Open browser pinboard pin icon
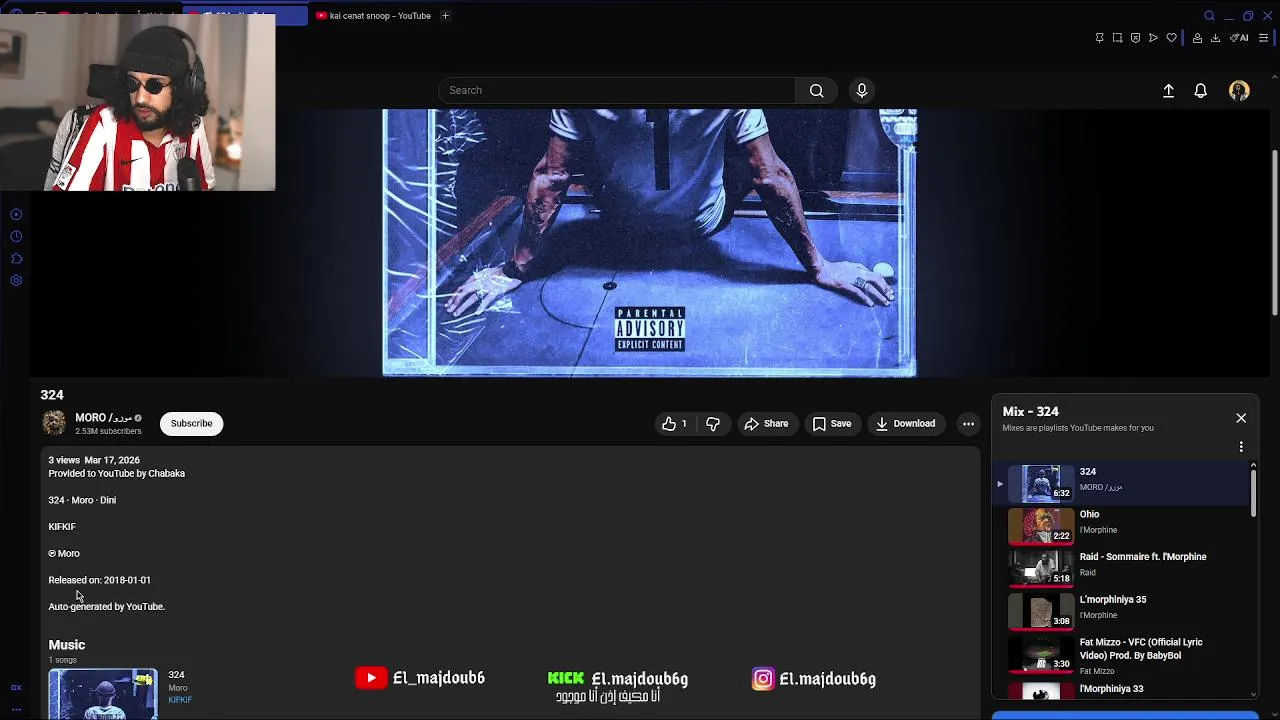The height and width of the screenshot is (720, 1280). coord(1099,38)
